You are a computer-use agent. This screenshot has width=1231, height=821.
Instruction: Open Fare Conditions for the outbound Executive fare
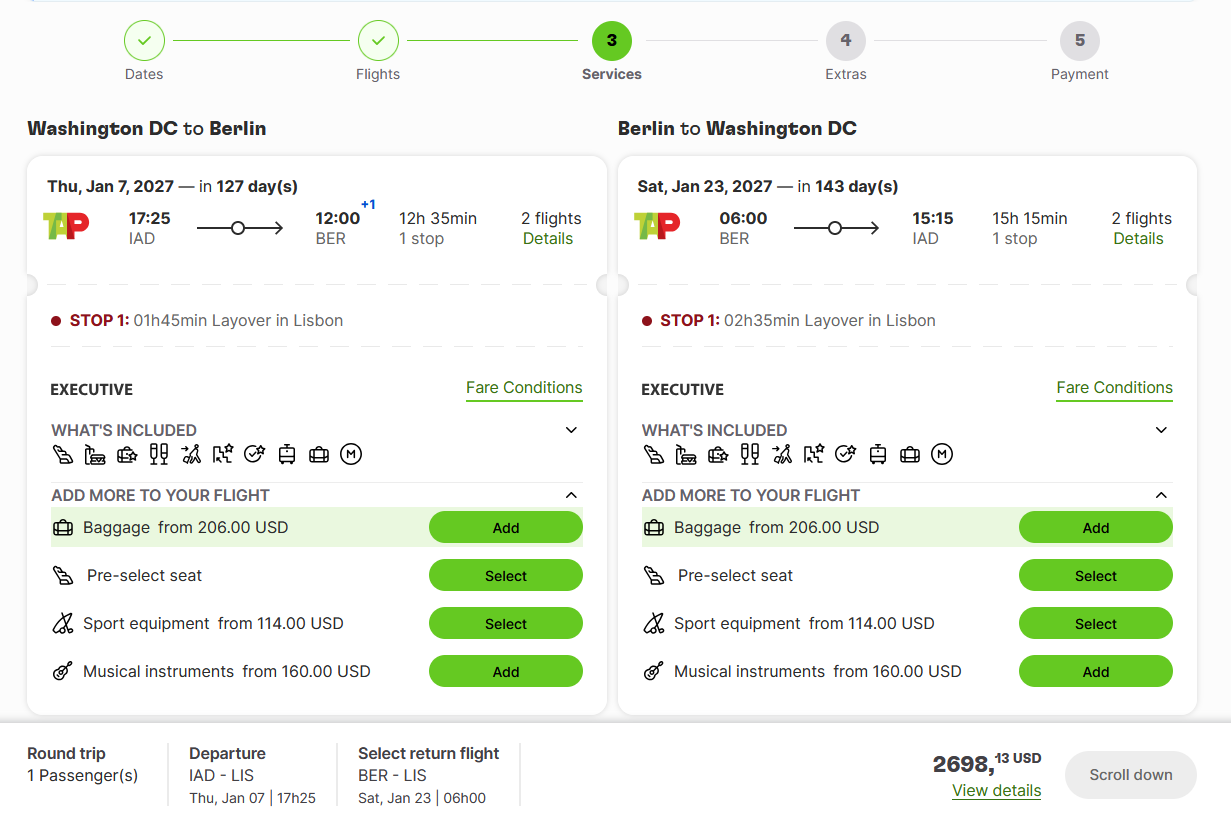[524, 388]
